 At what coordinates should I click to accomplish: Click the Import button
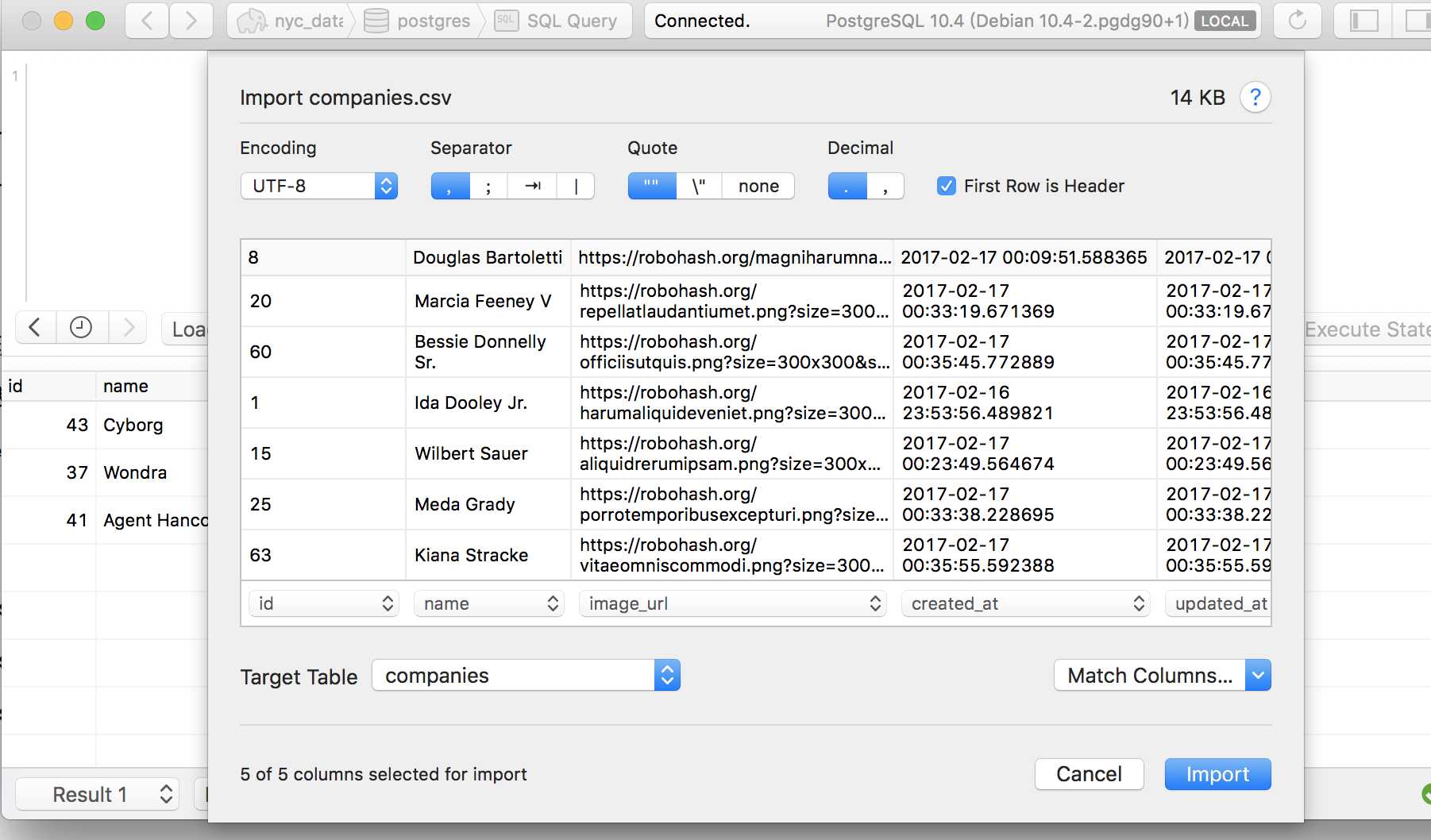1217,774
